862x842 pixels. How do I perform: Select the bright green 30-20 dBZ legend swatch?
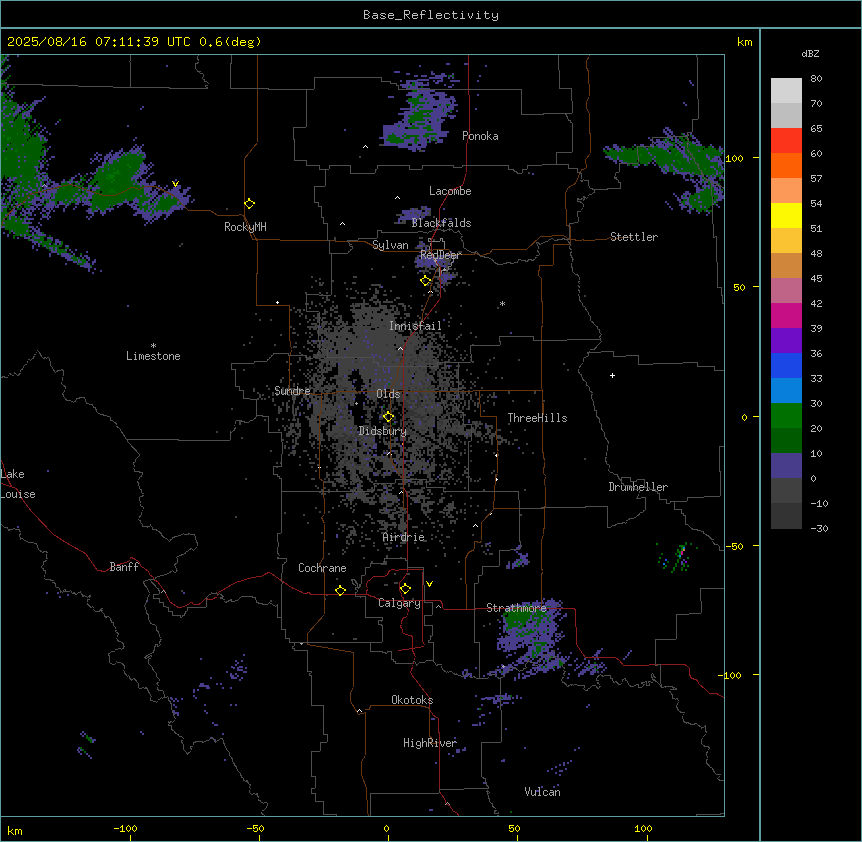(x=786, y=416)
